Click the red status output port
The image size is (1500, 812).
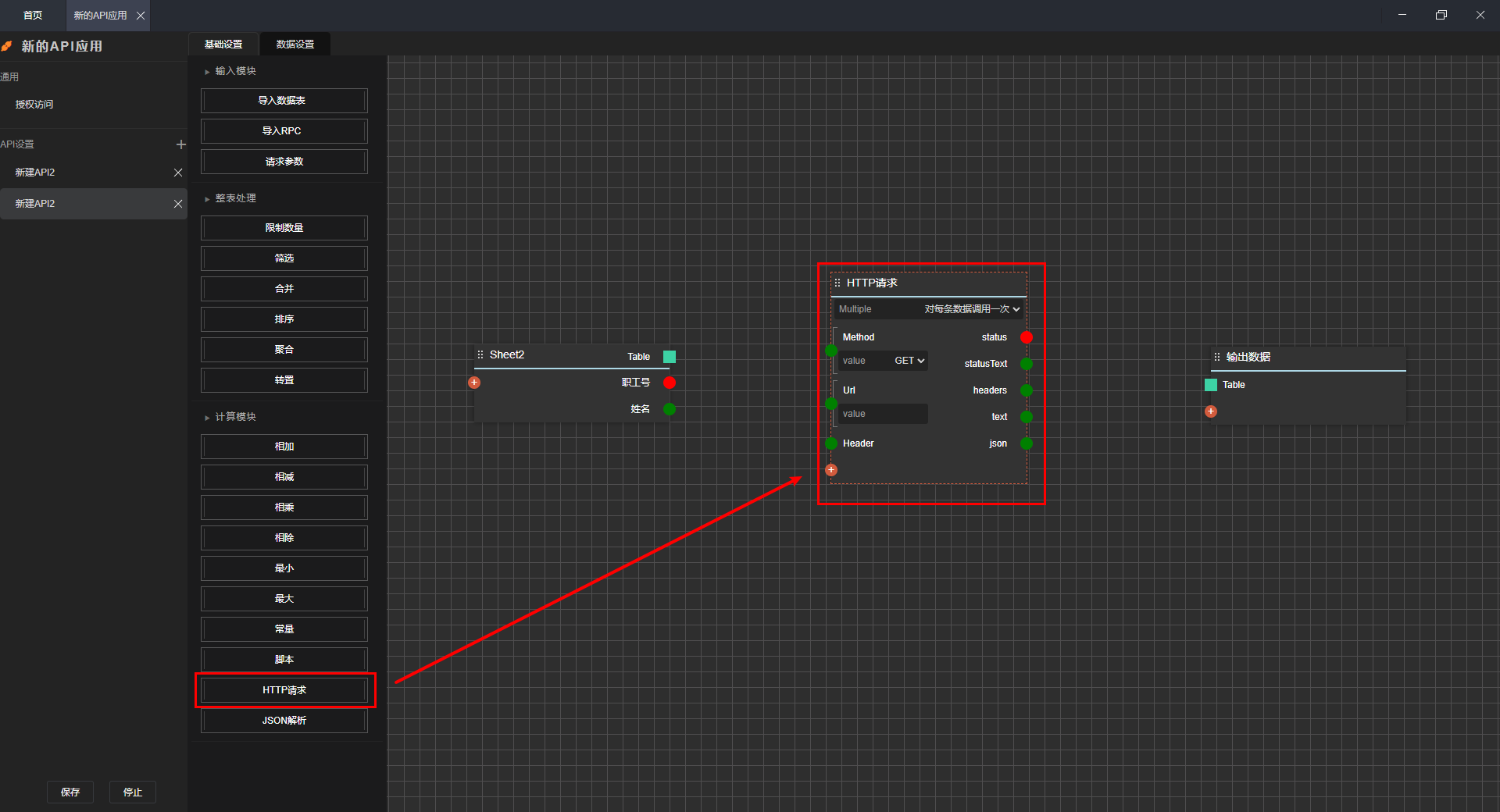(1027, 337)
